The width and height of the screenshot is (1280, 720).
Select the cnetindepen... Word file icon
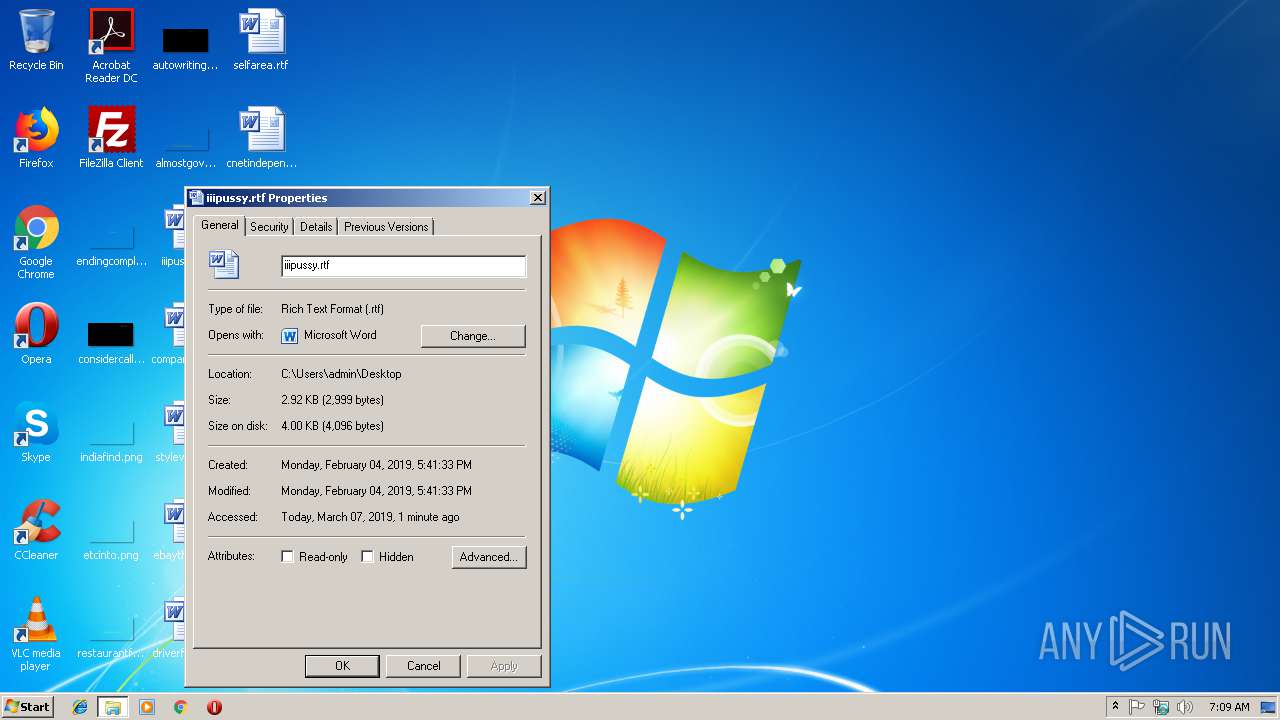[x=261, y=138]
